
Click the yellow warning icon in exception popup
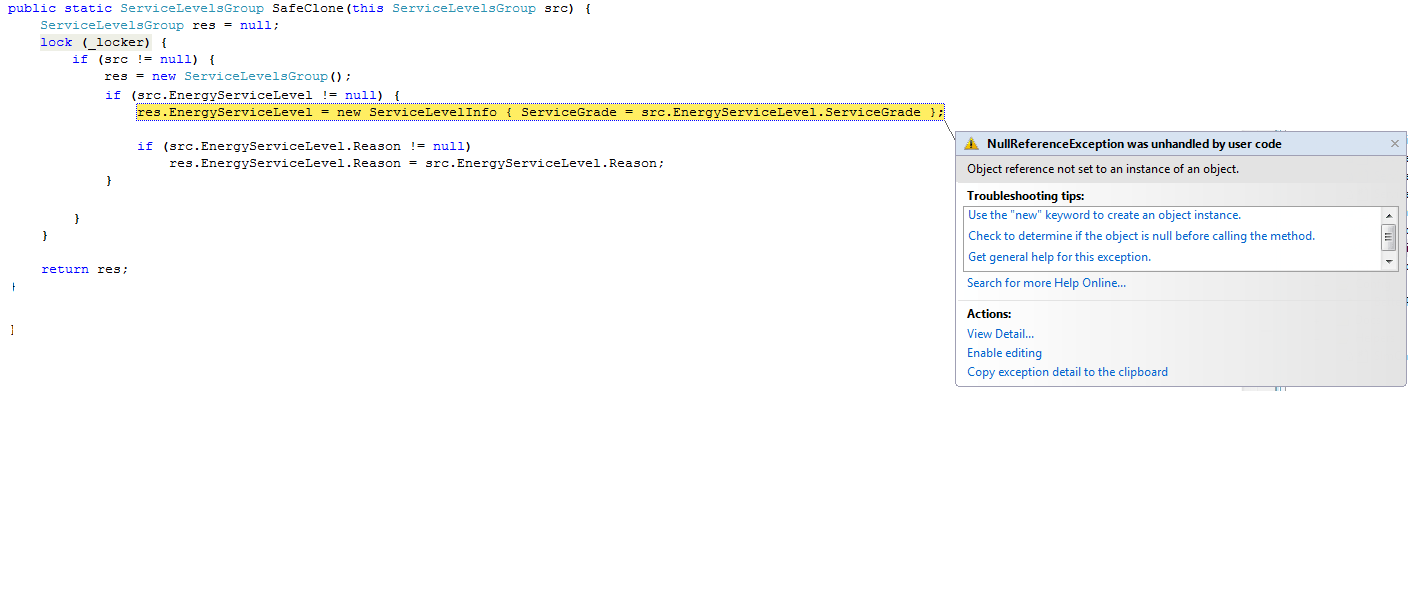972,144
